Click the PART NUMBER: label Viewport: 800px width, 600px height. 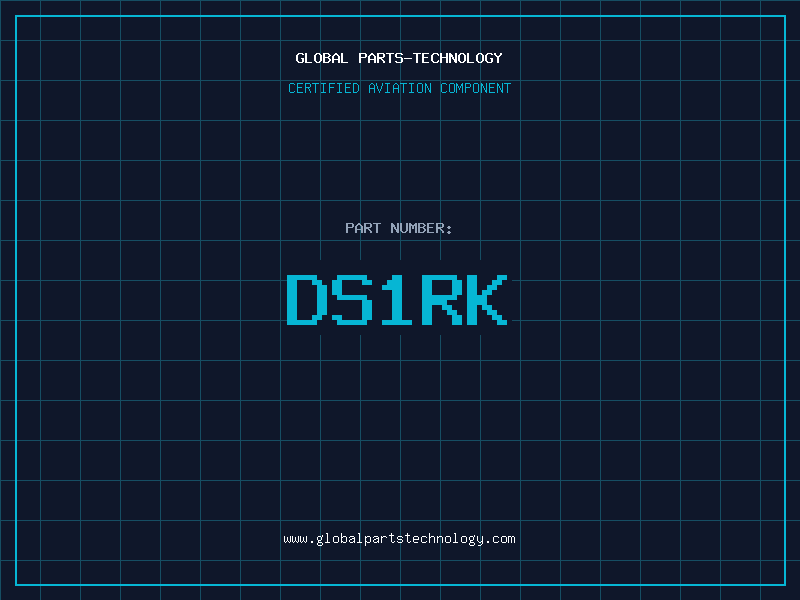[399, 228]
